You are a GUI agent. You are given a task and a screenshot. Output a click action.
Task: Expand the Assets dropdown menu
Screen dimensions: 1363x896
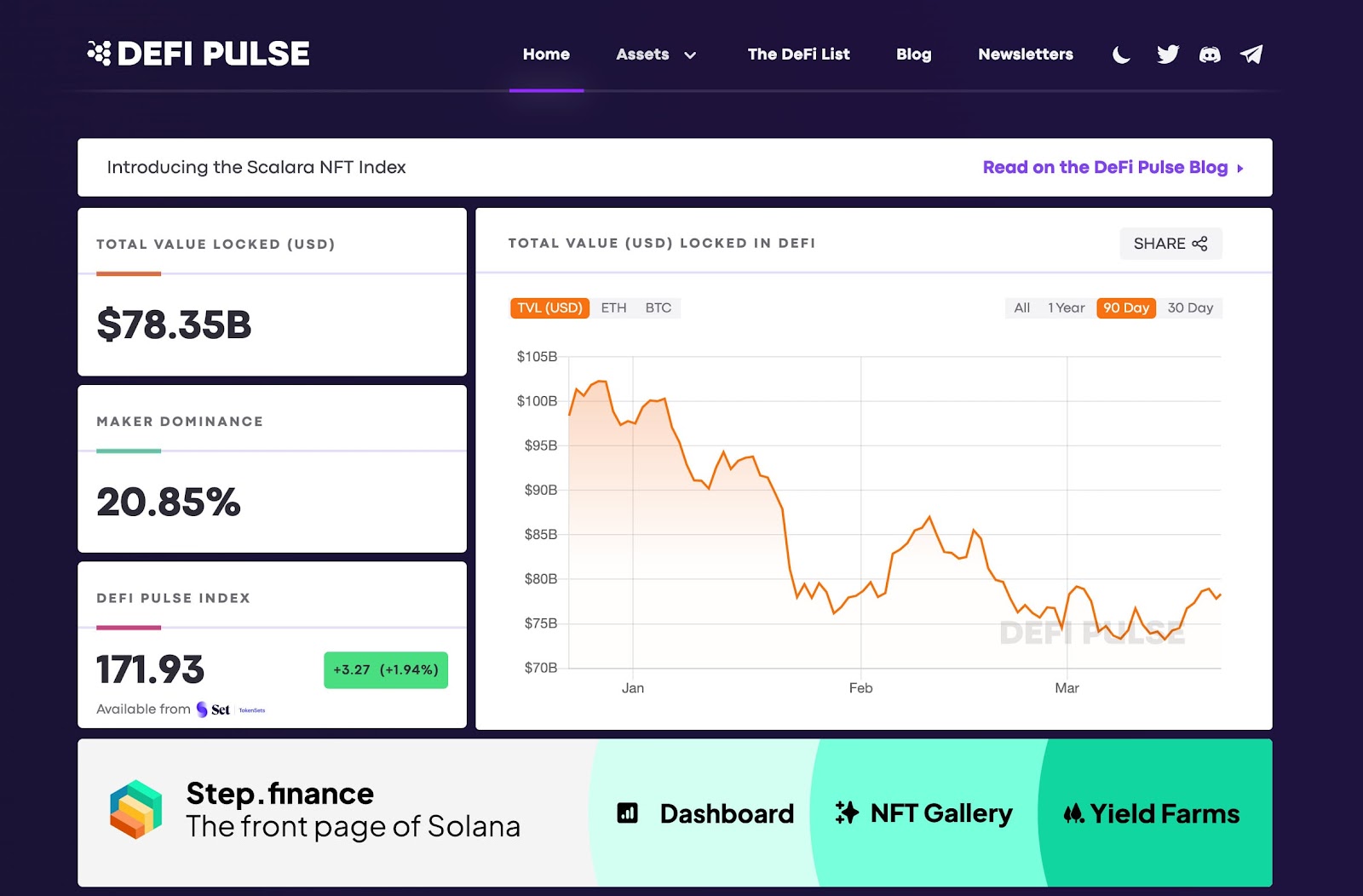656,55
